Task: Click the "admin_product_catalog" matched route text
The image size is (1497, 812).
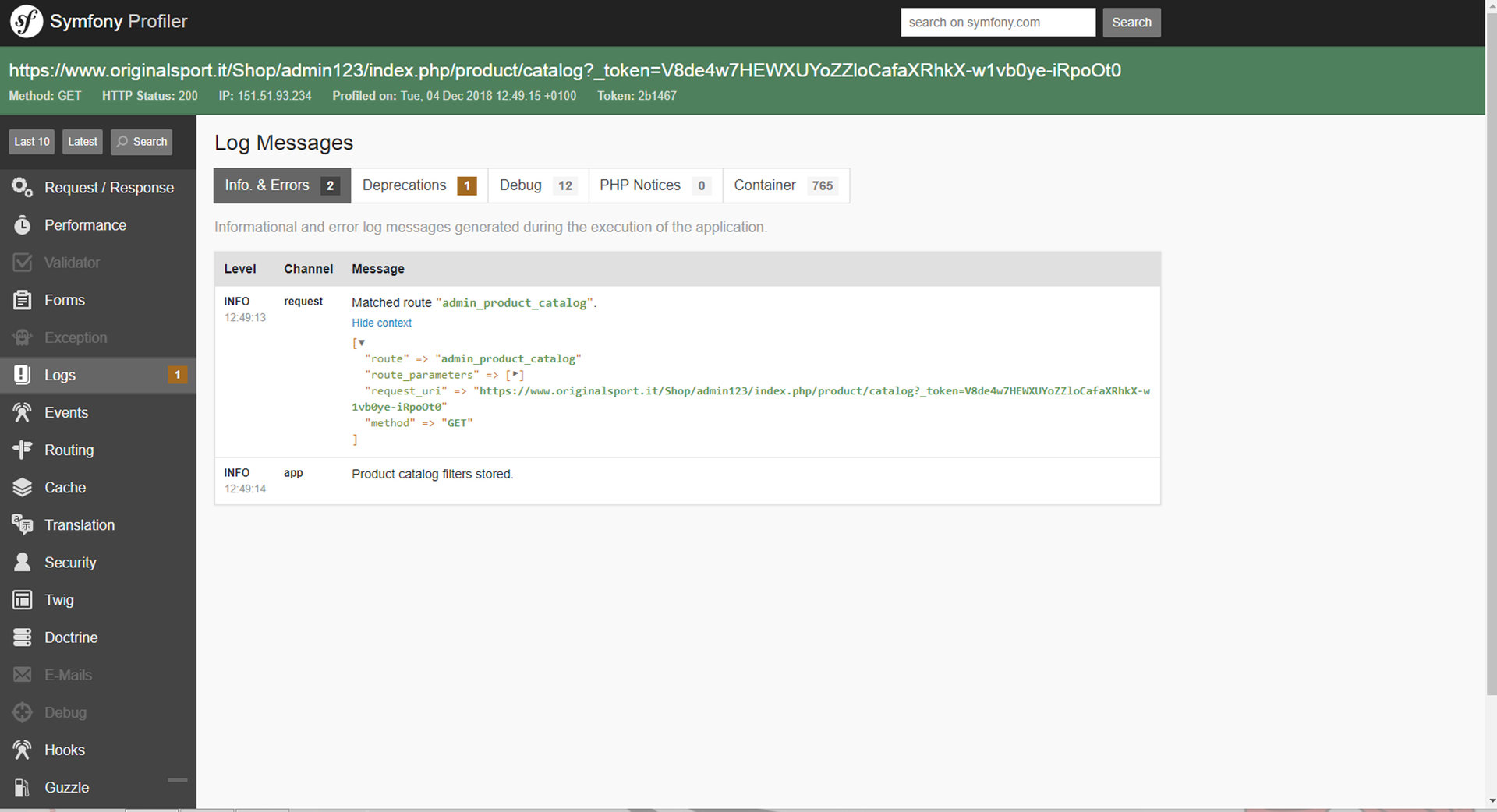Action: coord(515,303)
